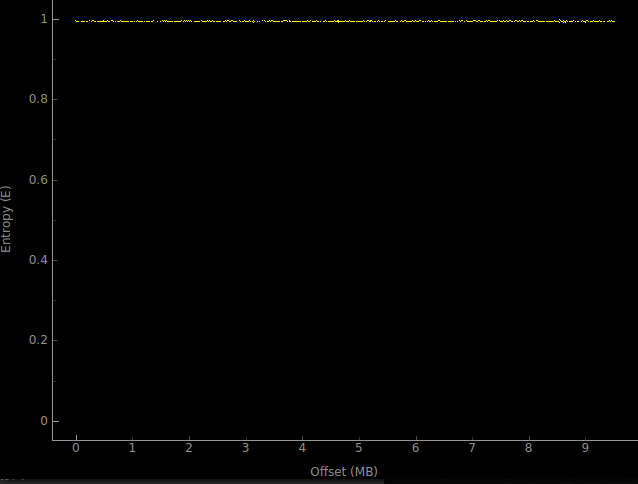Click the '3' offset axis tick label
Image resolution: width=638 pixels, height=484 pixels.
pyautogui.click(x=246, y=448)
